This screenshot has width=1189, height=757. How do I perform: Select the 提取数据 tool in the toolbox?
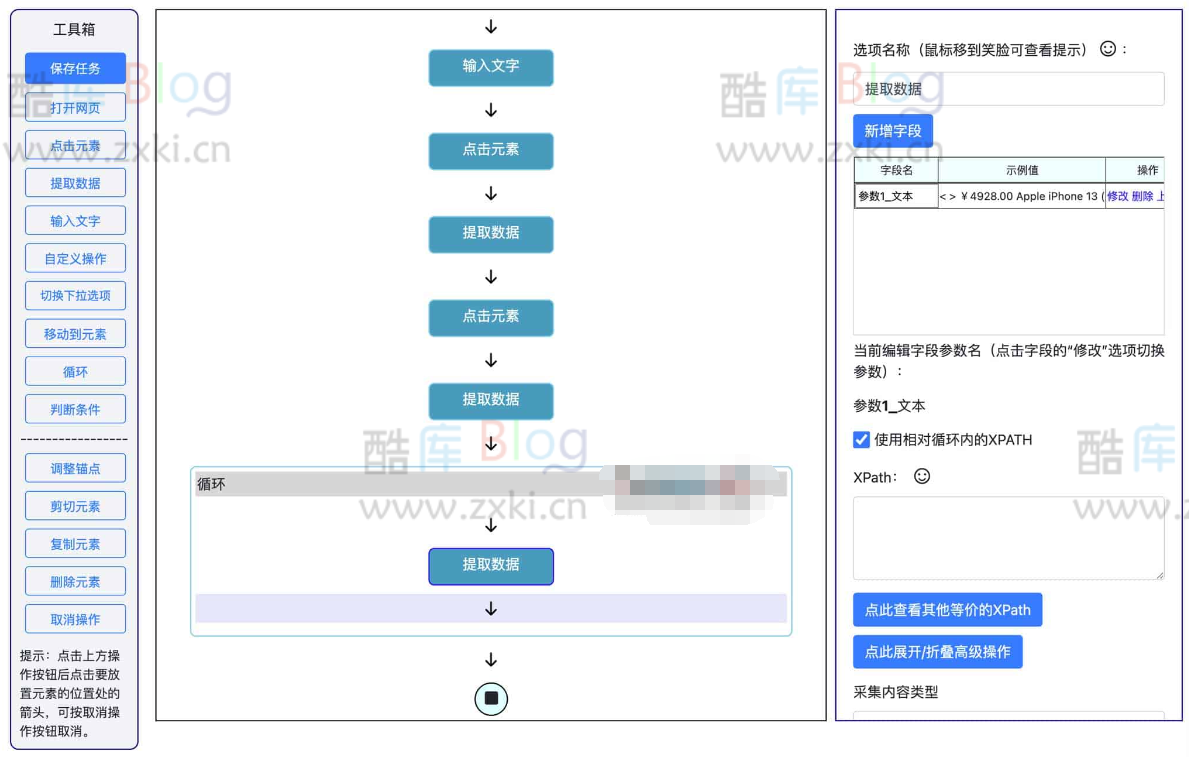pyautogui.click(x=74, y=182)
